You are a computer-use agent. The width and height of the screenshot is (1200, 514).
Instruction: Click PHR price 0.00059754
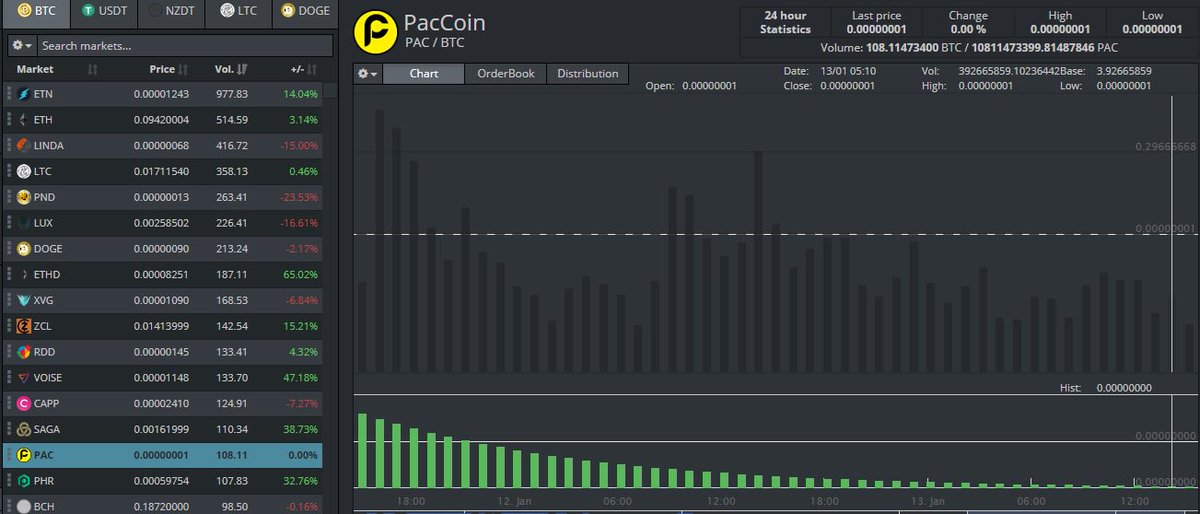161,481
